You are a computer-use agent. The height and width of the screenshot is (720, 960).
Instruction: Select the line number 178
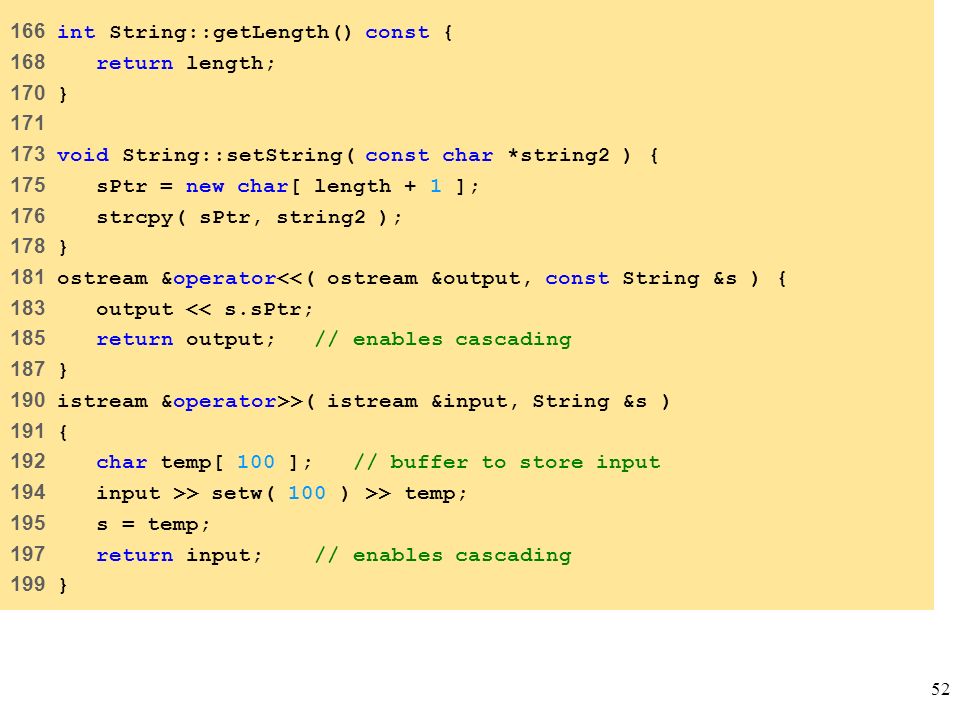28,246
